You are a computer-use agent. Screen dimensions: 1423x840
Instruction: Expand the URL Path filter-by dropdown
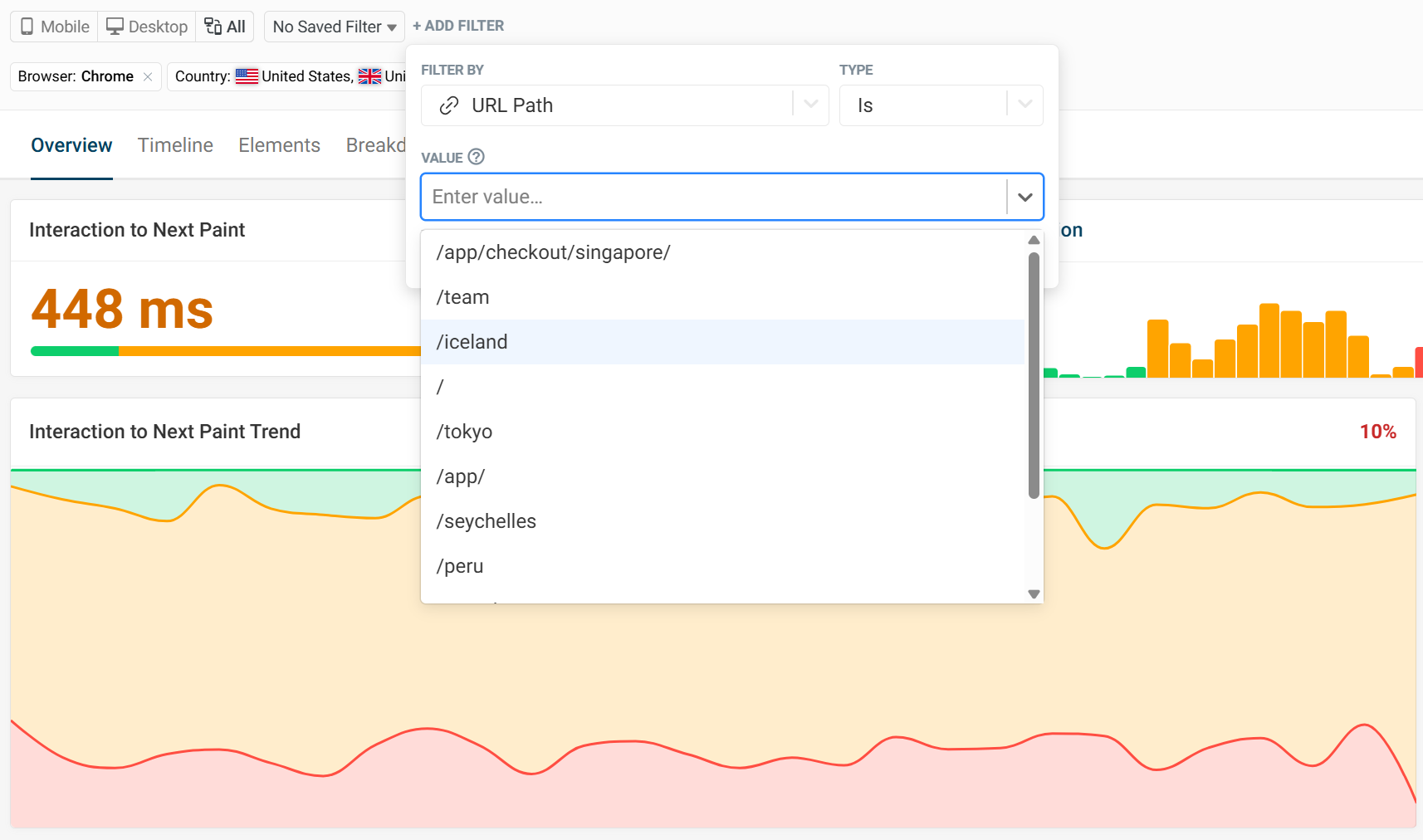[811, 105]
